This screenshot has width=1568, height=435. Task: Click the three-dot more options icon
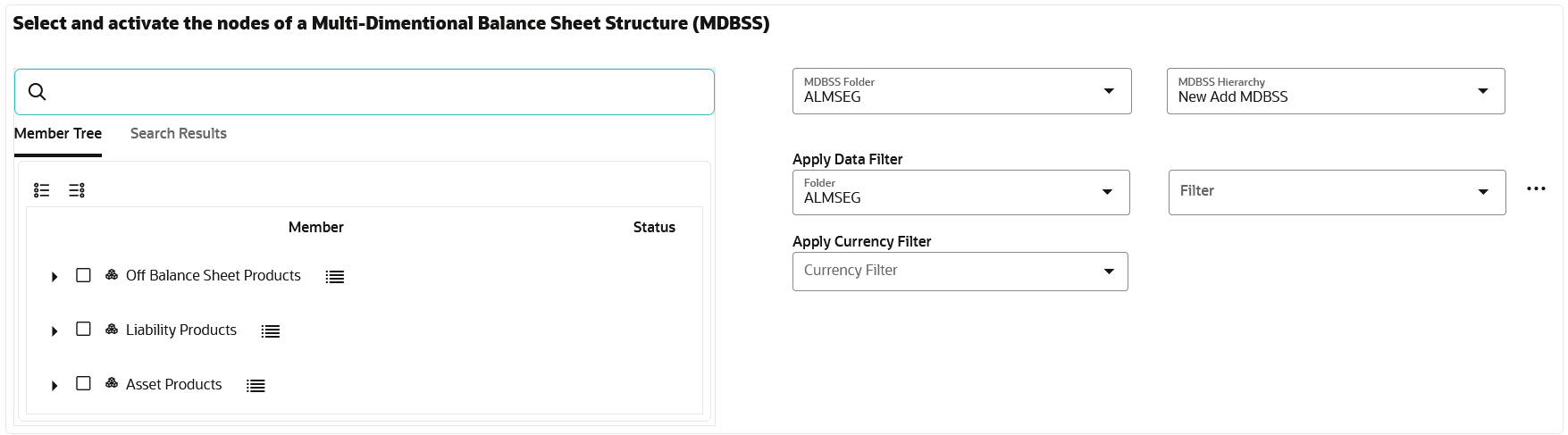[1536, 189]
